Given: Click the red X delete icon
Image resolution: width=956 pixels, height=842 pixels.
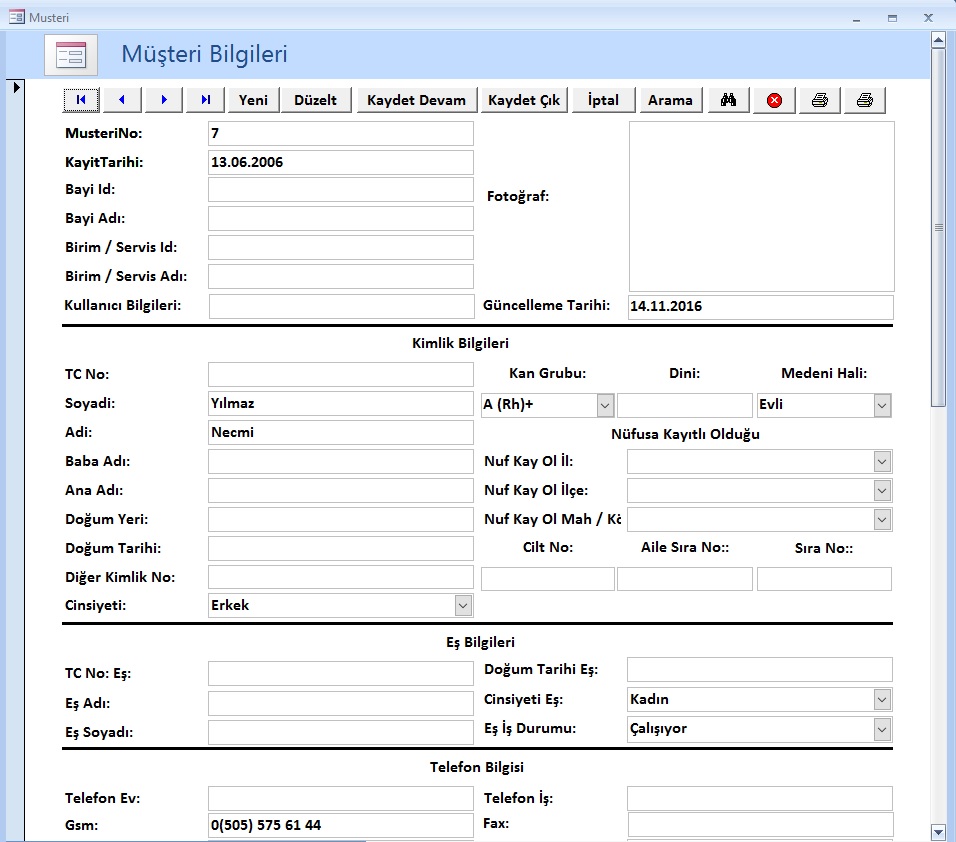Looking at the screenshot, I should [x=774, y=100].
